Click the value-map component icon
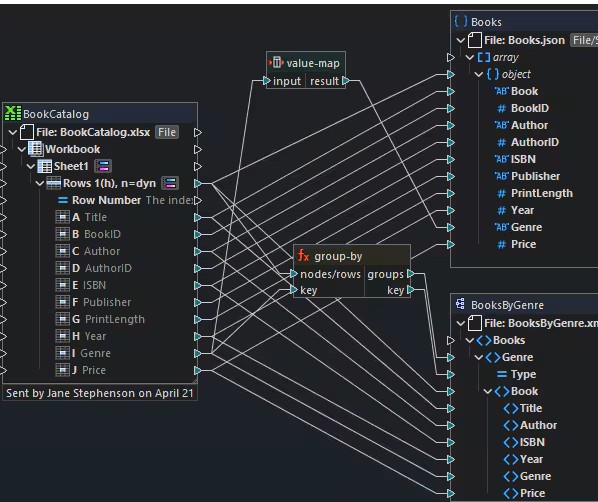Screen dimensions: 598x502 coord(276,63)
